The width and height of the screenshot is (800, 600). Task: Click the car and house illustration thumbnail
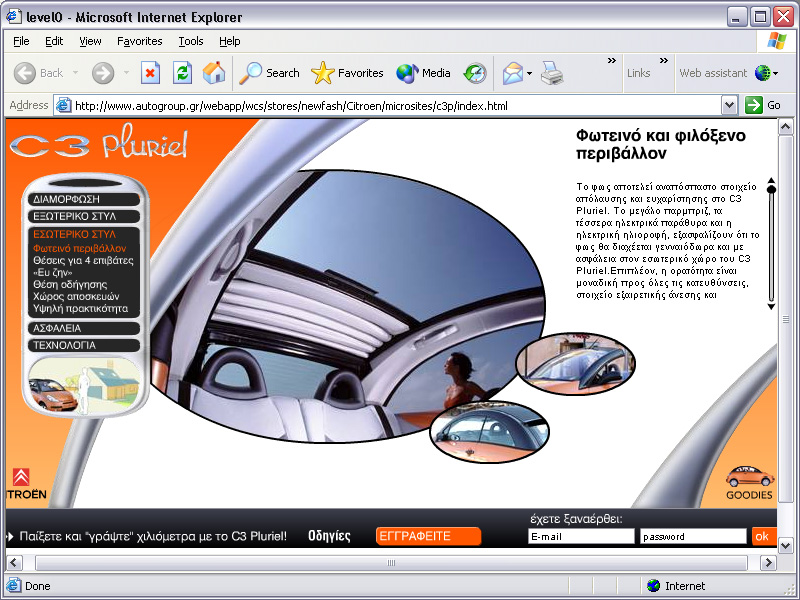click(84, 385)
